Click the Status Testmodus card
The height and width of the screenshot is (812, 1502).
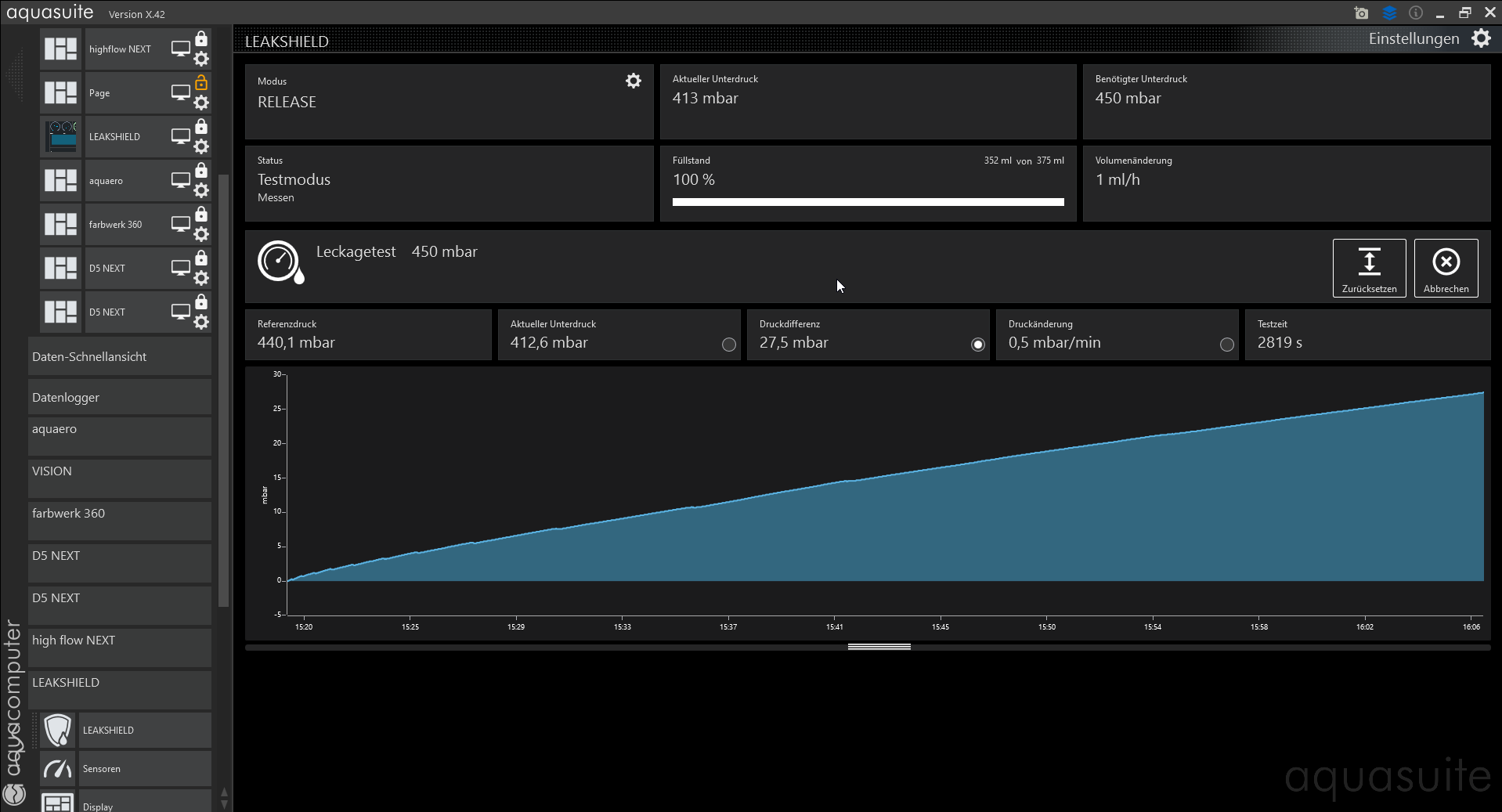pyautogui.click(x=449, y=183)
